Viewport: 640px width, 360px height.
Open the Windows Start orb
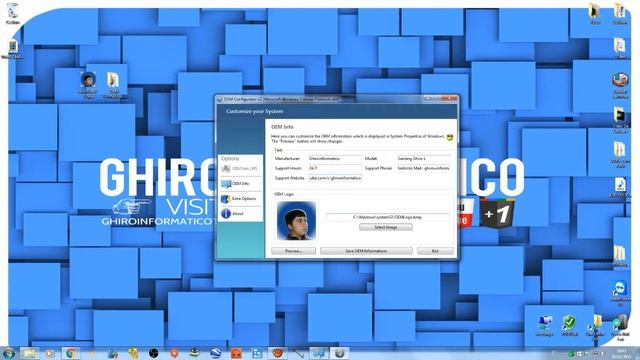(9, 353)
